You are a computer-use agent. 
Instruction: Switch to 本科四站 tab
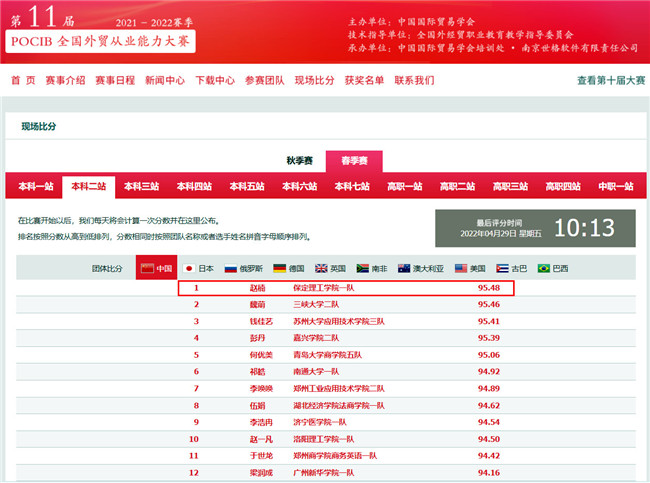click(x=194, y=187)
